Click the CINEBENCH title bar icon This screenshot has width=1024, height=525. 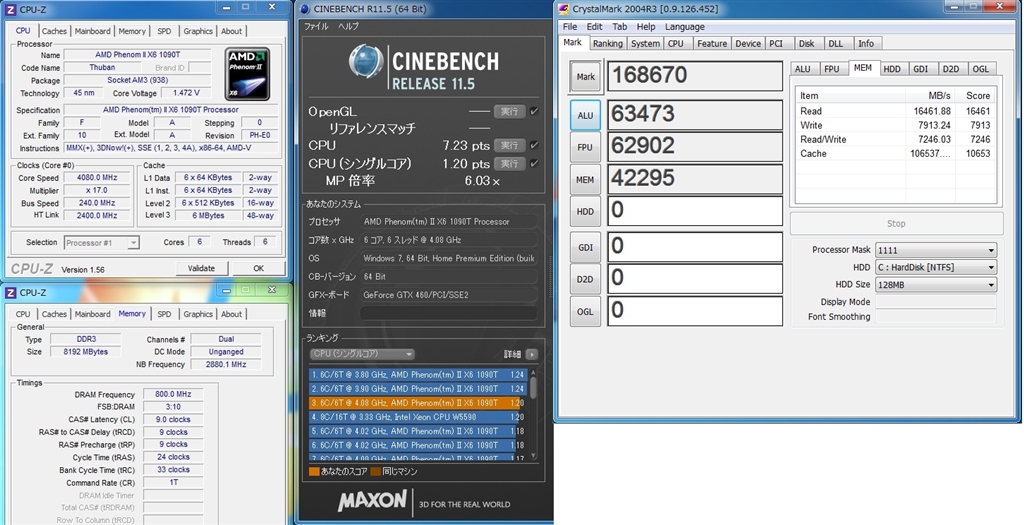pyautogui.click(x=305, y=9)
